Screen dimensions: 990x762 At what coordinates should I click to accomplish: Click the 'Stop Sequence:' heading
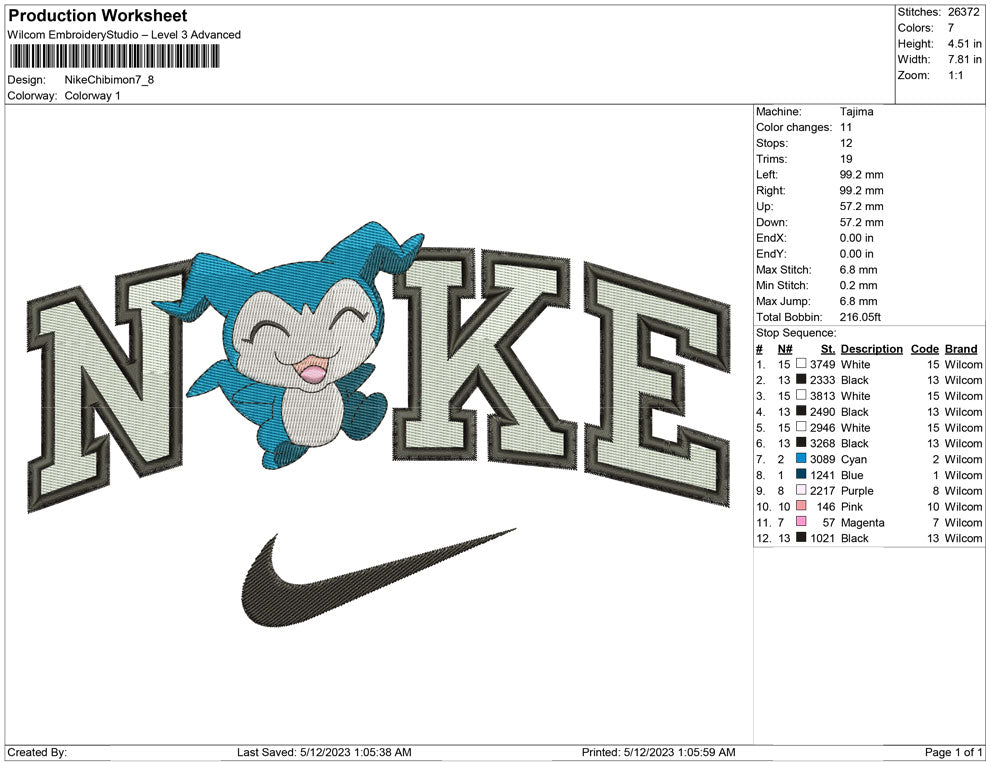click(796, 333)
